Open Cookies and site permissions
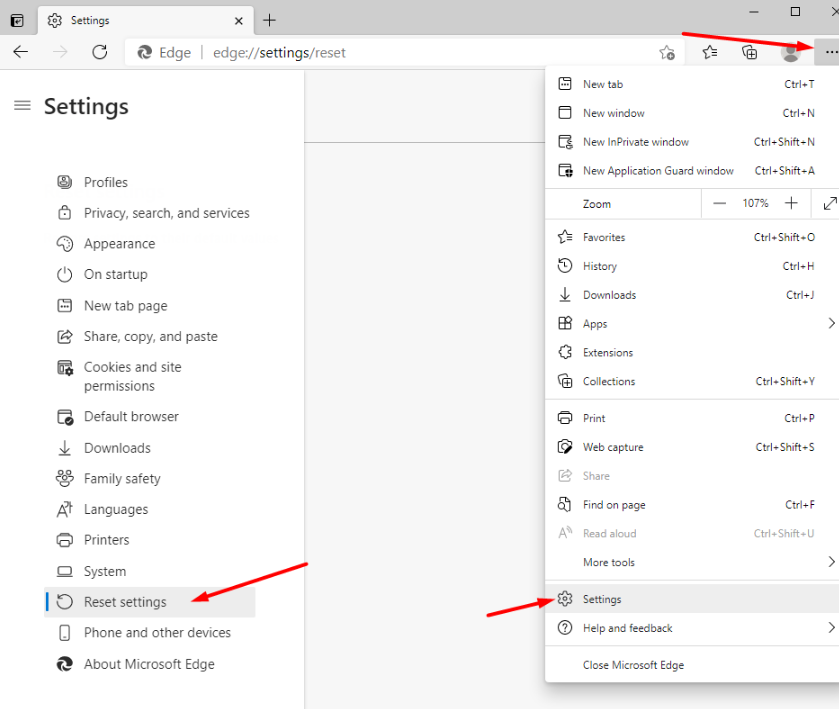The height and width of the screenshot is (709, 839). (x=150, y=376)
